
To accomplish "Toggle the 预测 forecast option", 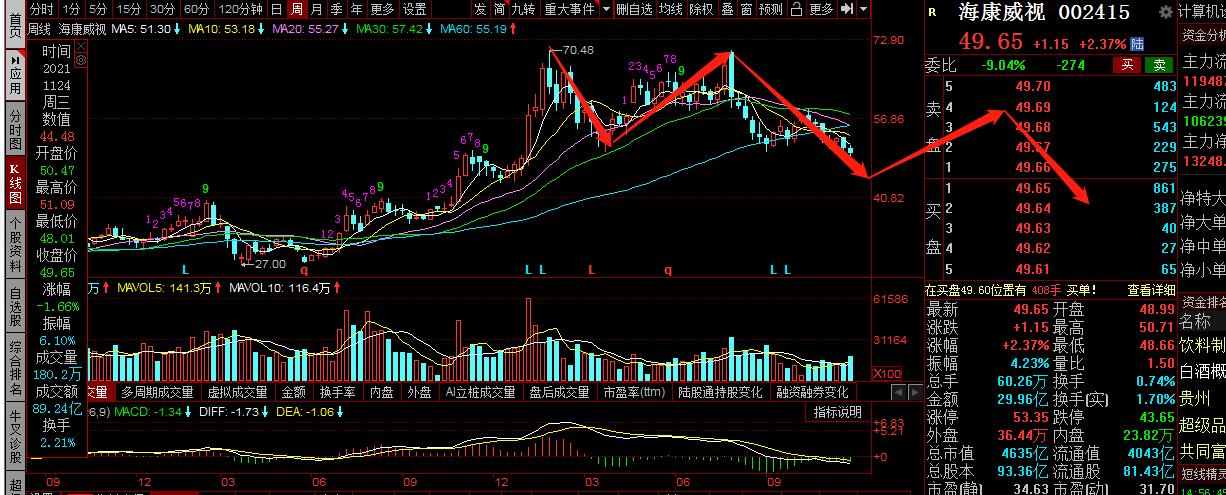I will tap(770, 9).
